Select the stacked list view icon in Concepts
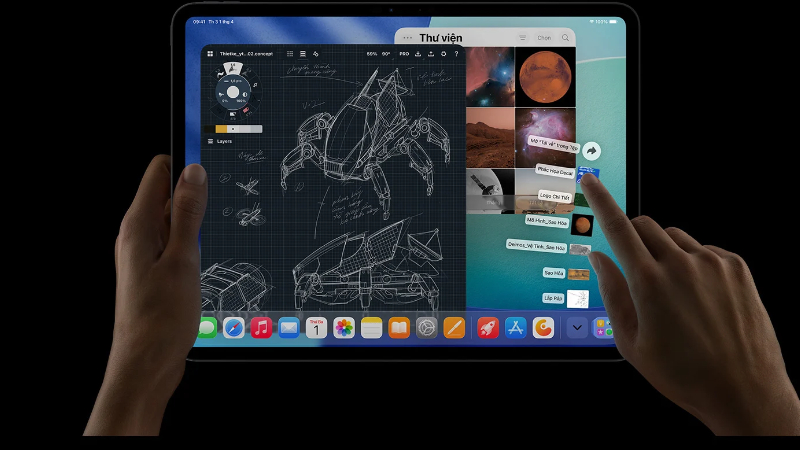Image resolution: width=800 pixels, height=450 pixels. 303,54
